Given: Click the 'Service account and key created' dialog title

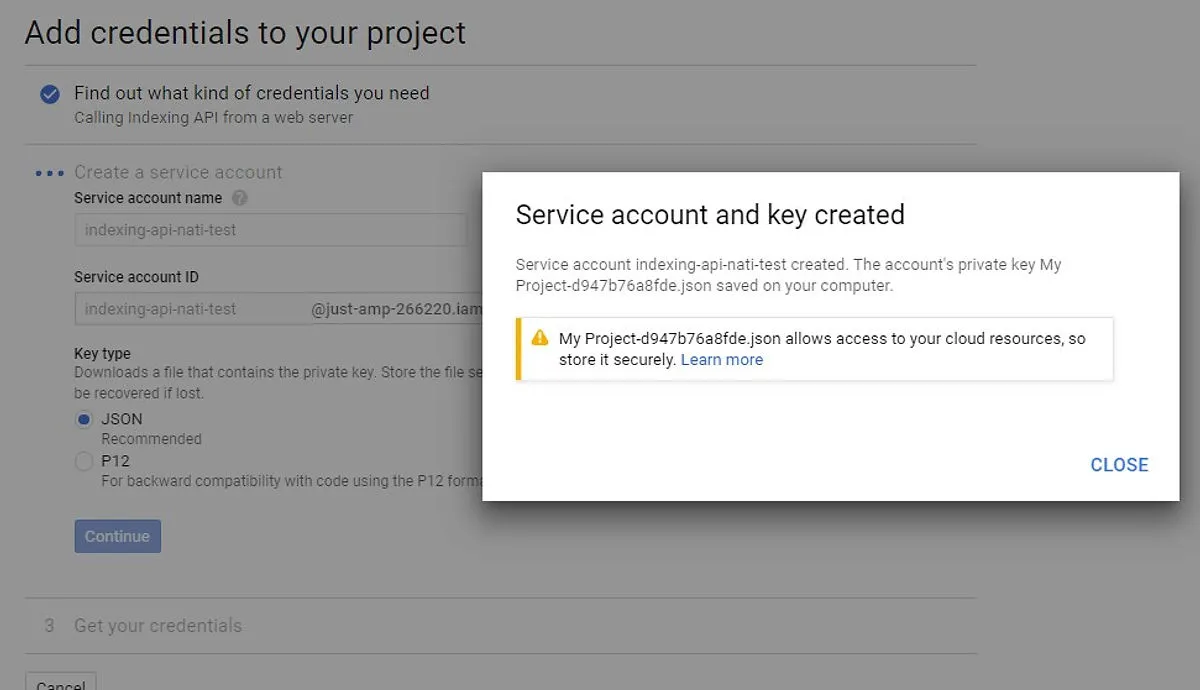Looking at the screenshot, I should 710,215.
